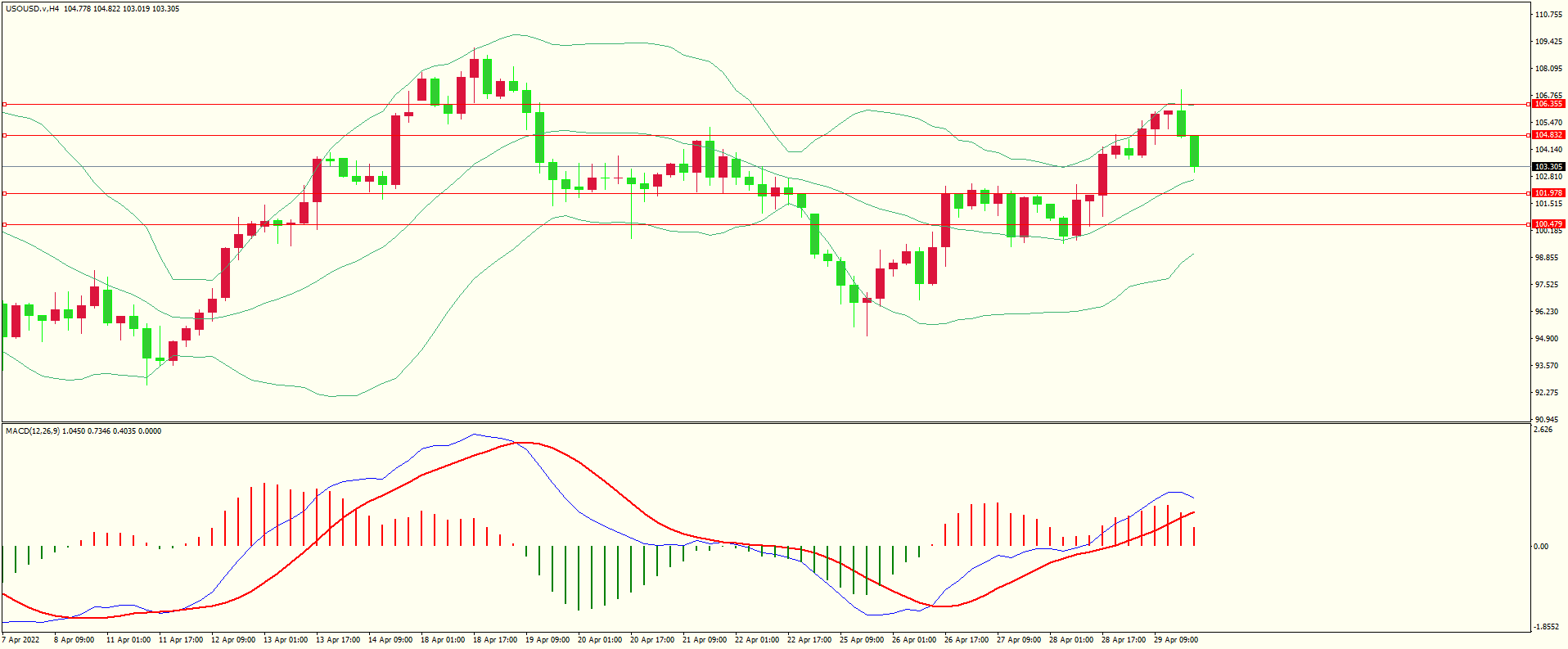Click the "20 Apr 01:00" time axis label
1568x649 pixels.
click(599, 640)
